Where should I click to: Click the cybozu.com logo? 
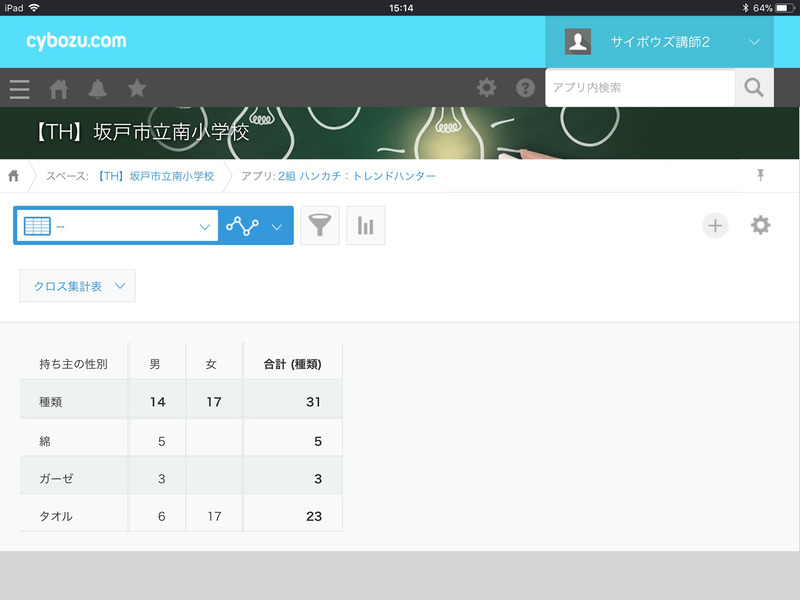[76, 42]
